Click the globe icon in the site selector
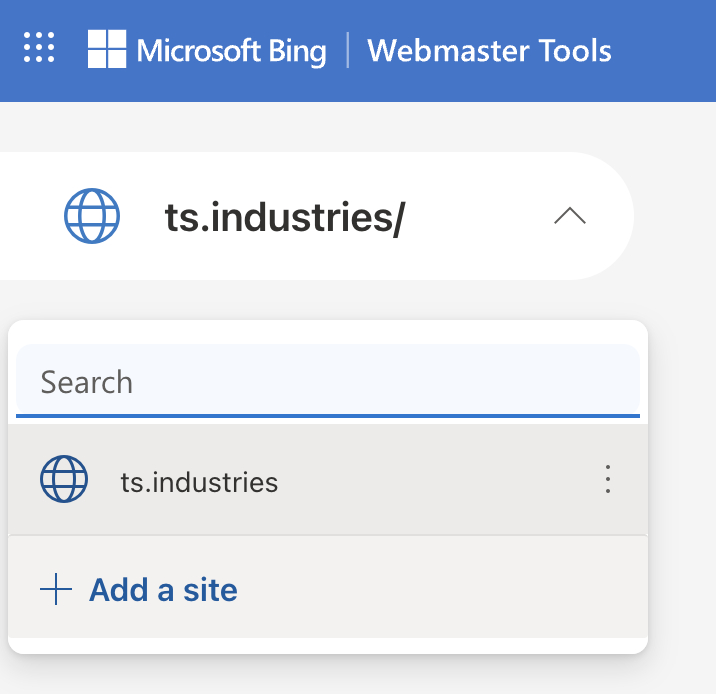Image resolution: width=716 pixels, height=694 pixels. 92,216
